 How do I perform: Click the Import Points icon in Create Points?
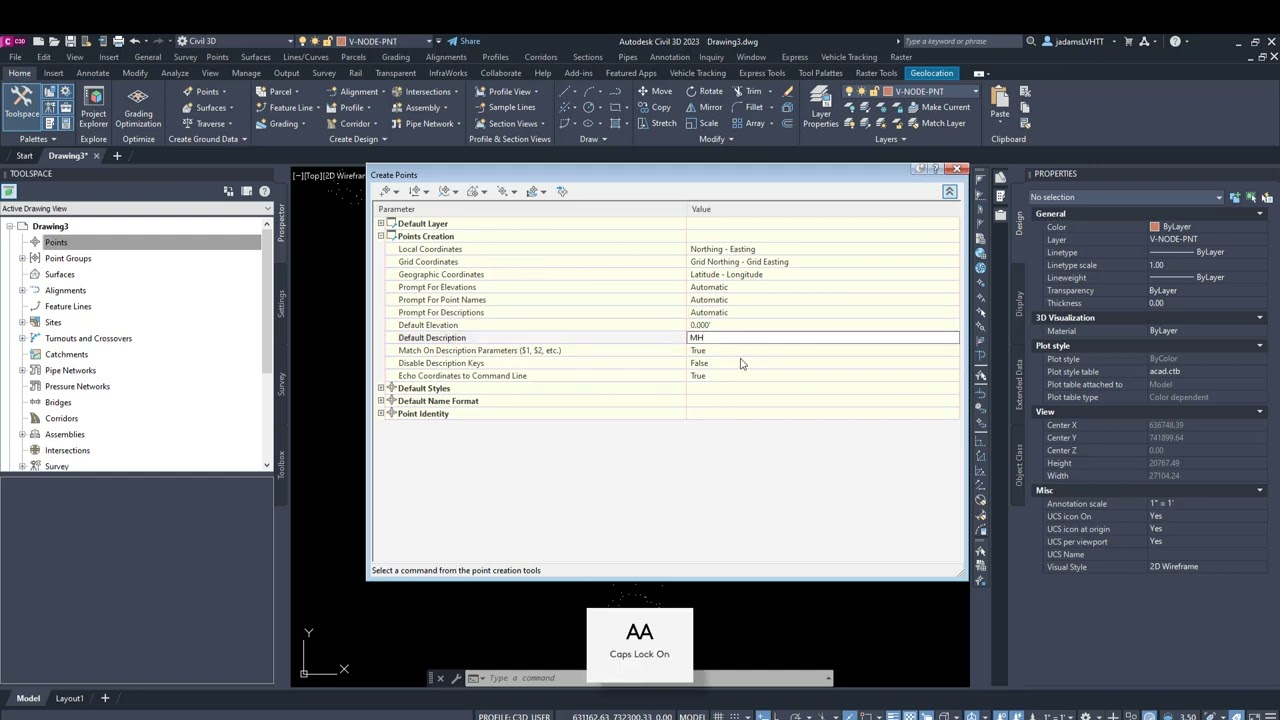coord(561,191)
